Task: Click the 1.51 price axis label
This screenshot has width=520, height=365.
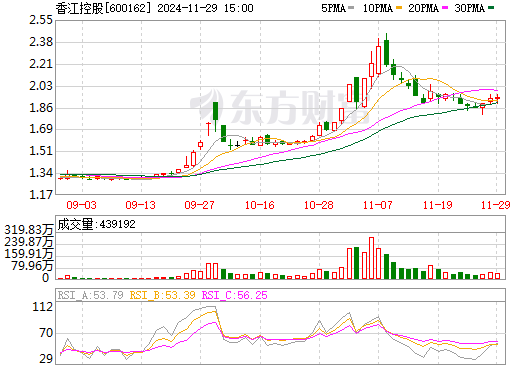Action: coord(41,151)
